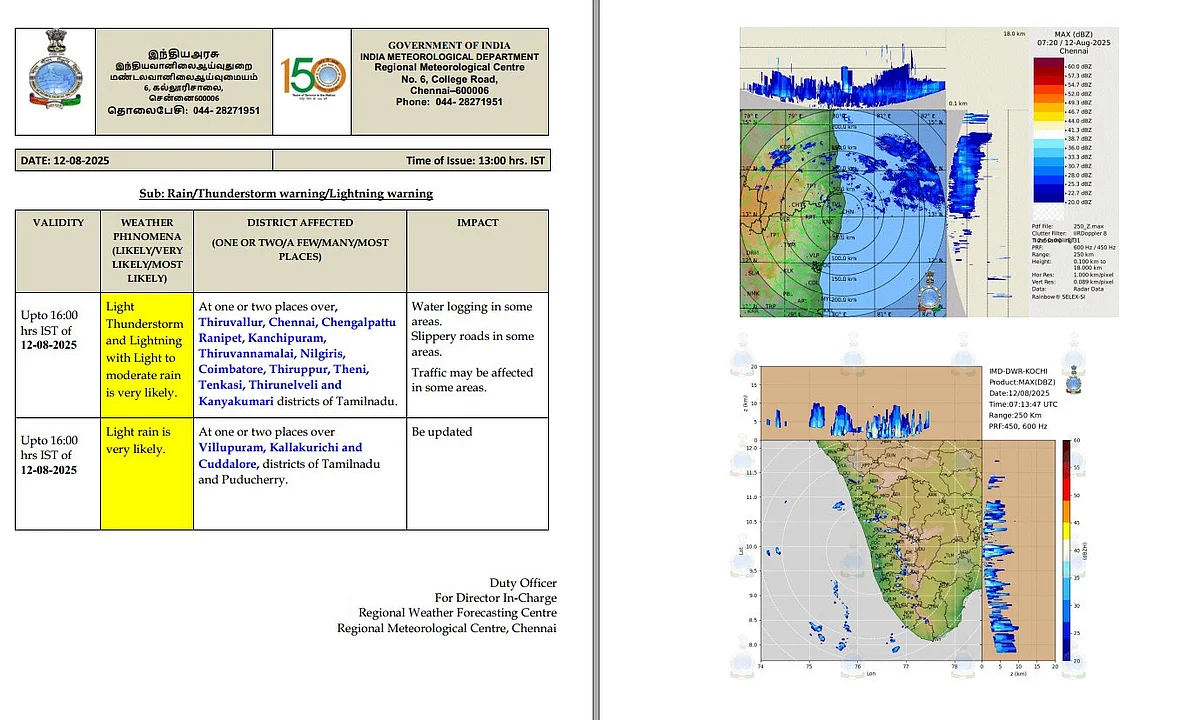Click 'Traffic may be affected' impact text
Screen dimensions: 1200x720
pos(472,372)
